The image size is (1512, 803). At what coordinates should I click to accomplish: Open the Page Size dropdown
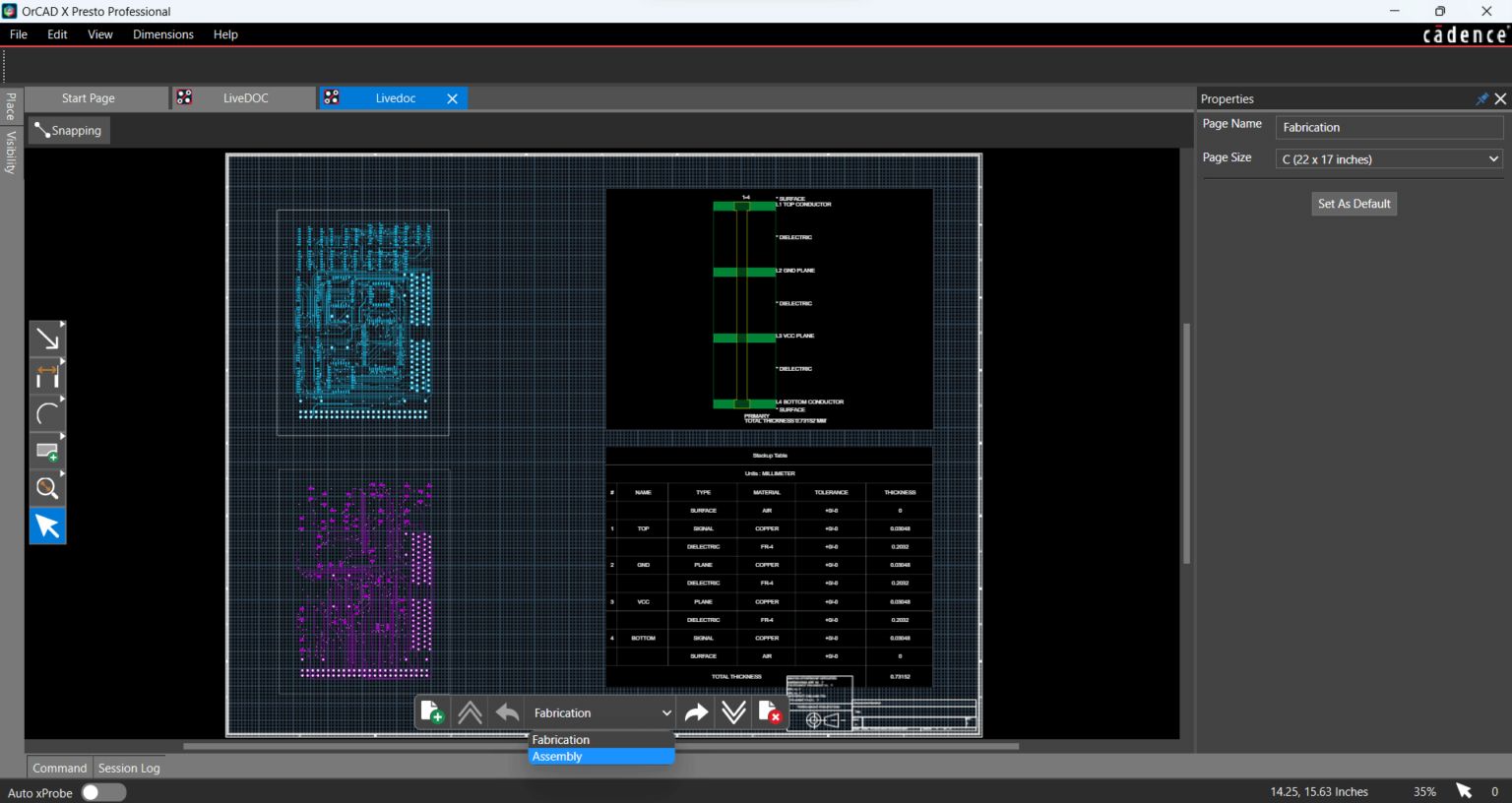(x=1388, y=158)
